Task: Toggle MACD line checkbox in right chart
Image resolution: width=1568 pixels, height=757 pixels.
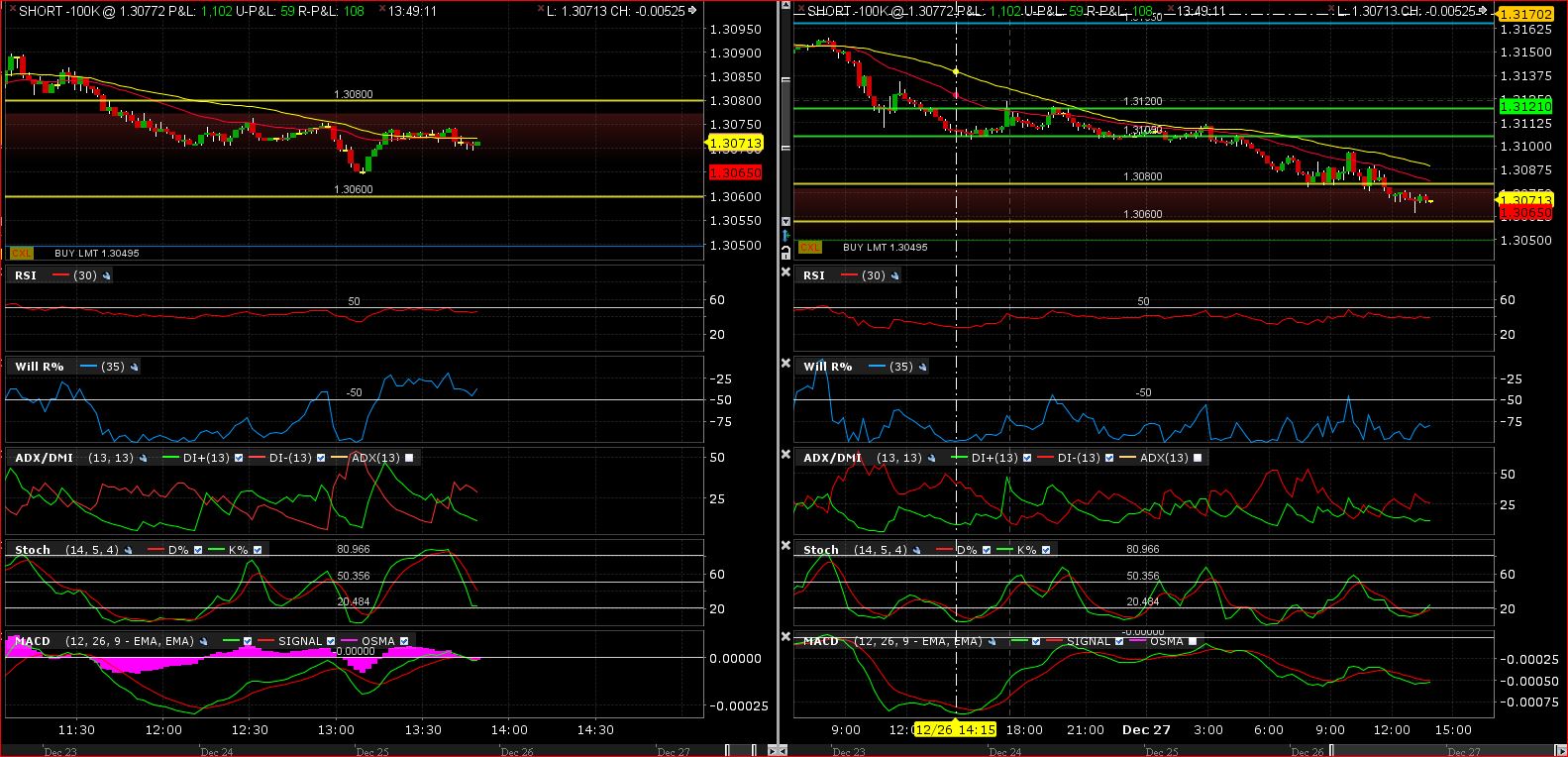Action: (1036, 641)
